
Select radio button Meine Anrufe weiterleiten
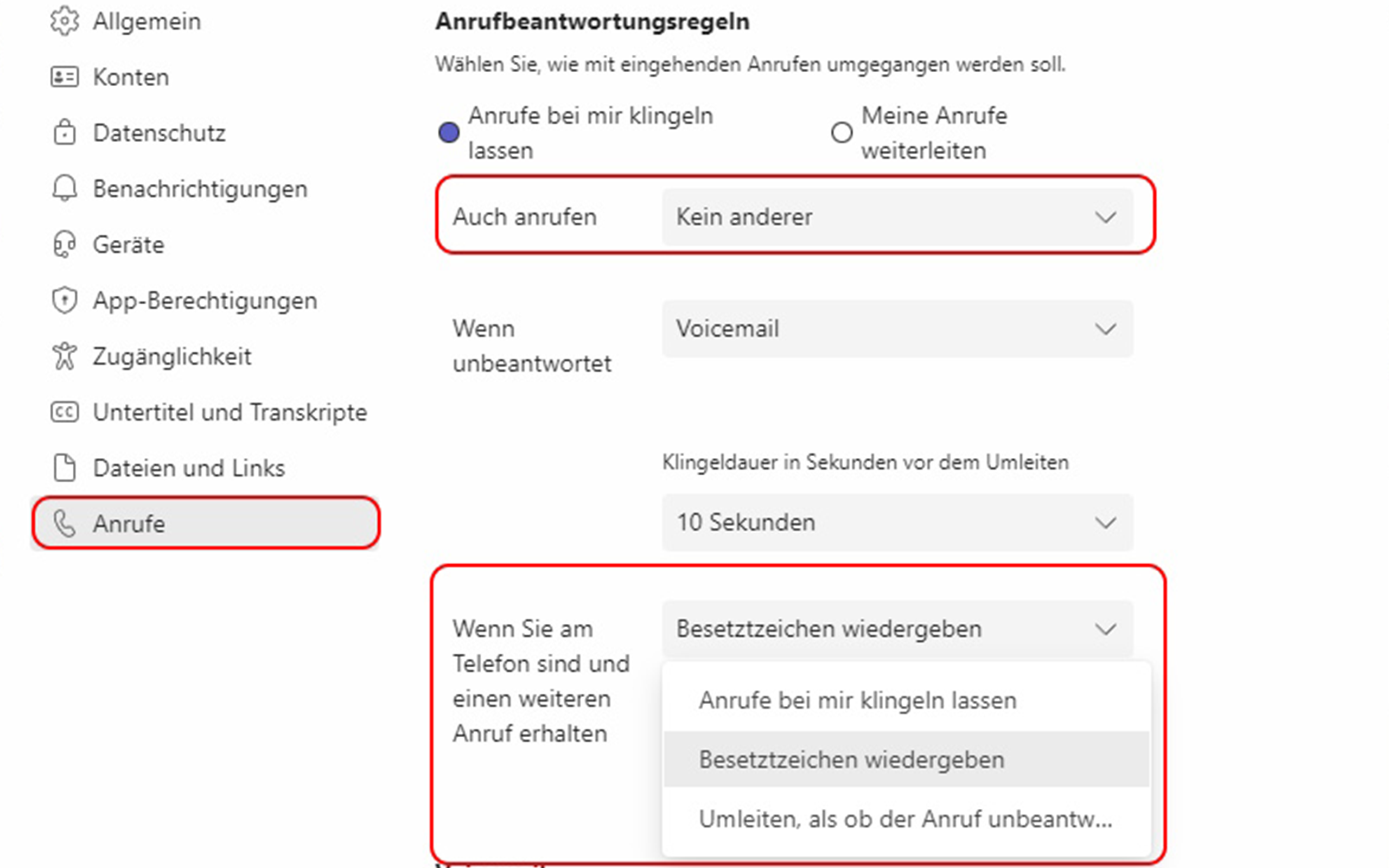[842, 132]
